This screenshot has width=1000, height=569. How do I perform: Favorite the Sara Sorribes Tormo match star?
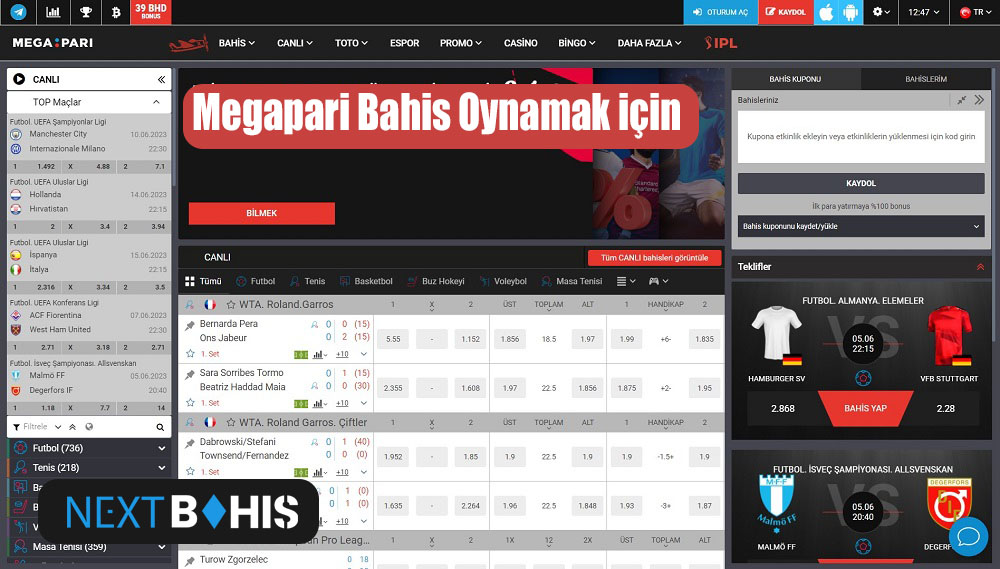[x=190, y=403]
